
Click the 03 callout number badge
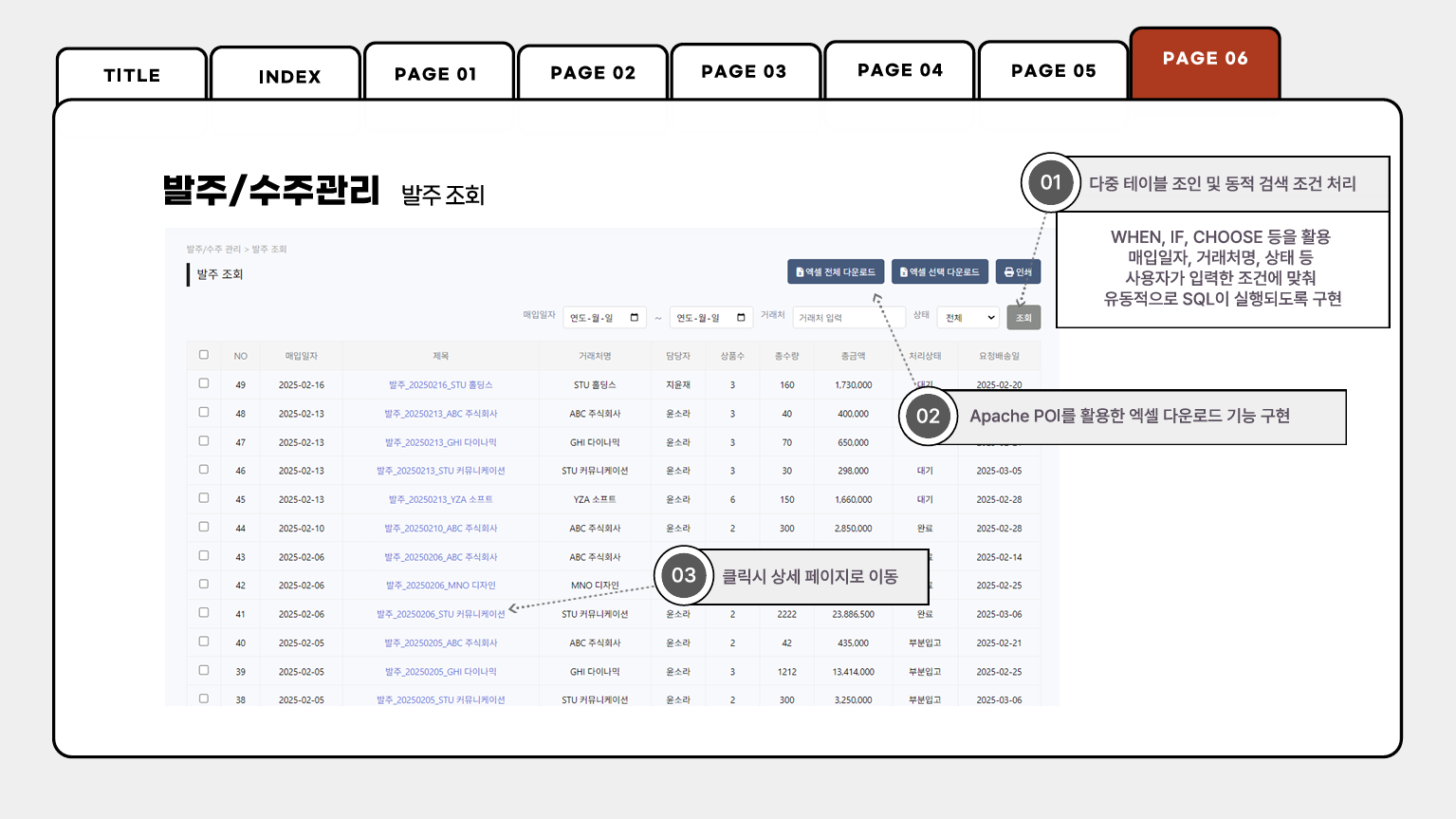pyautogui.click(x=684, y=575)
